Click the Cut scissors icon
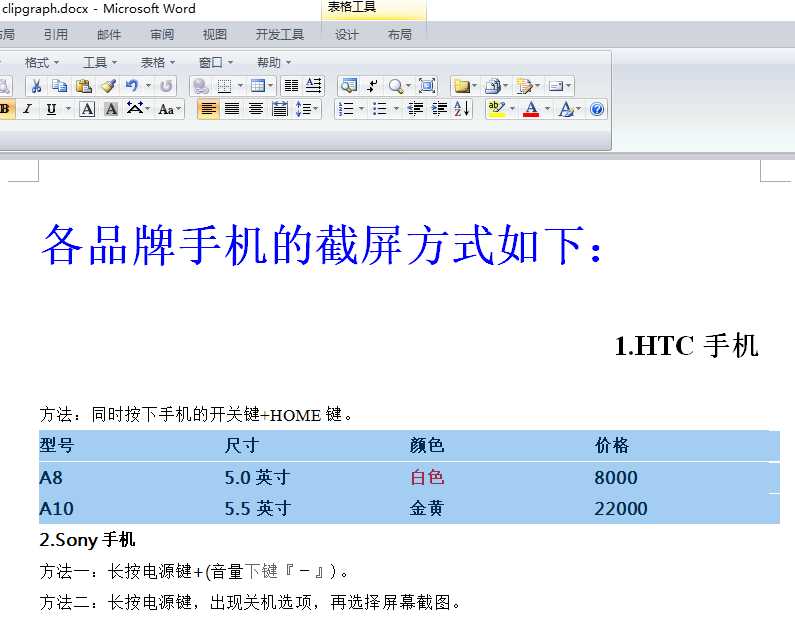Image resolution: width=795 pixels, height=637 pixels. (36, 86)
